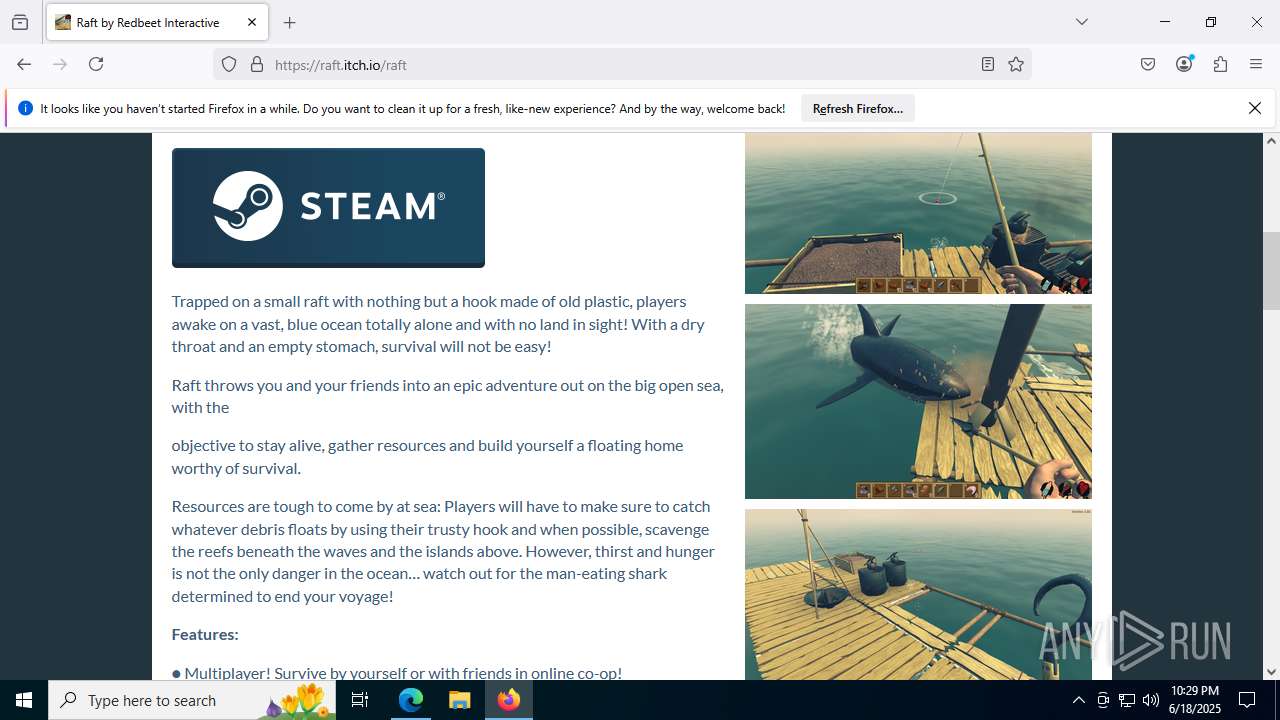Open the Steam store banner link
Screen dimensions: 1280x720
point(328,208)
